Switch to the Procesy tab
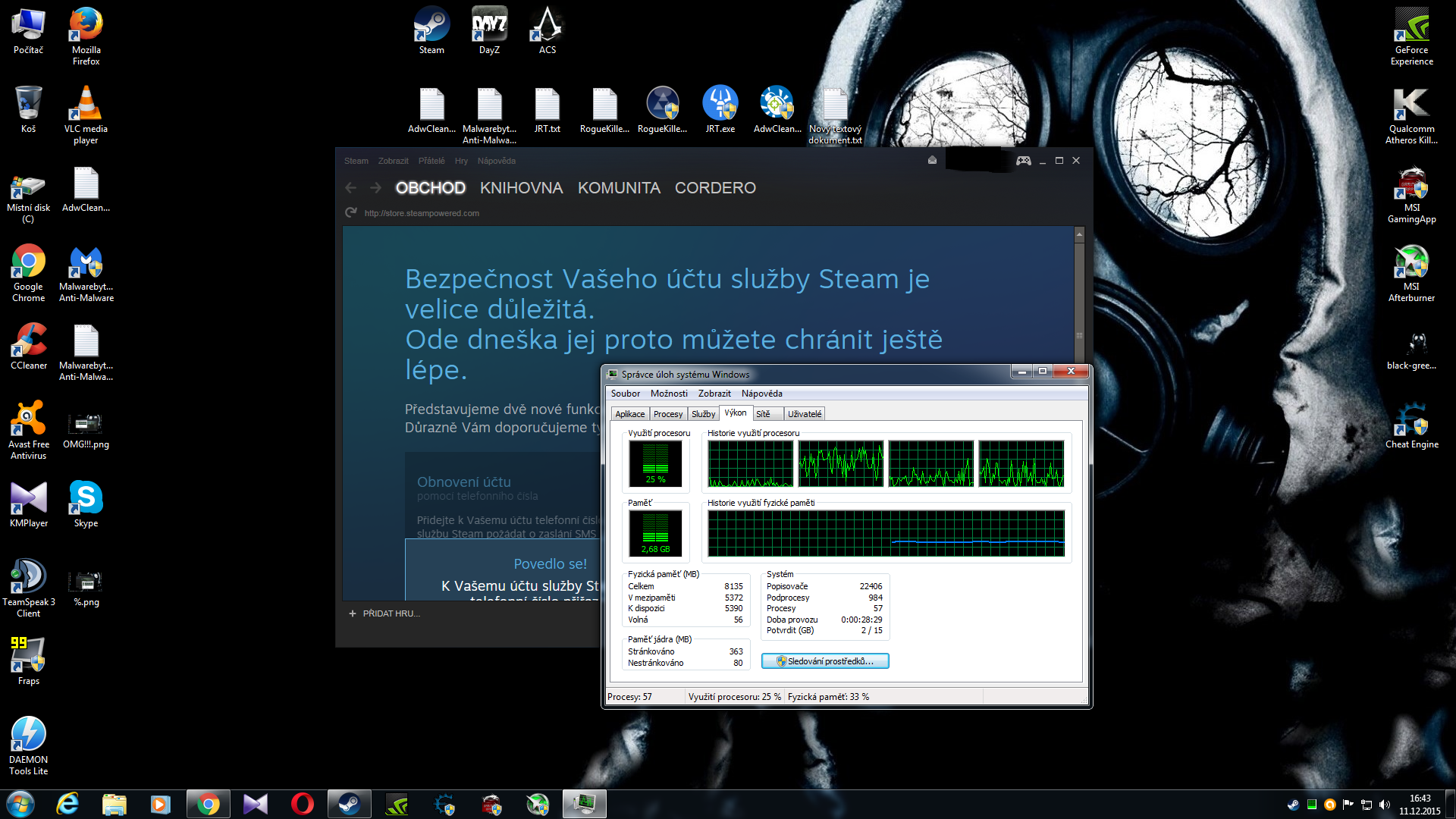1456x819 pixels. [x=667, y=414]
